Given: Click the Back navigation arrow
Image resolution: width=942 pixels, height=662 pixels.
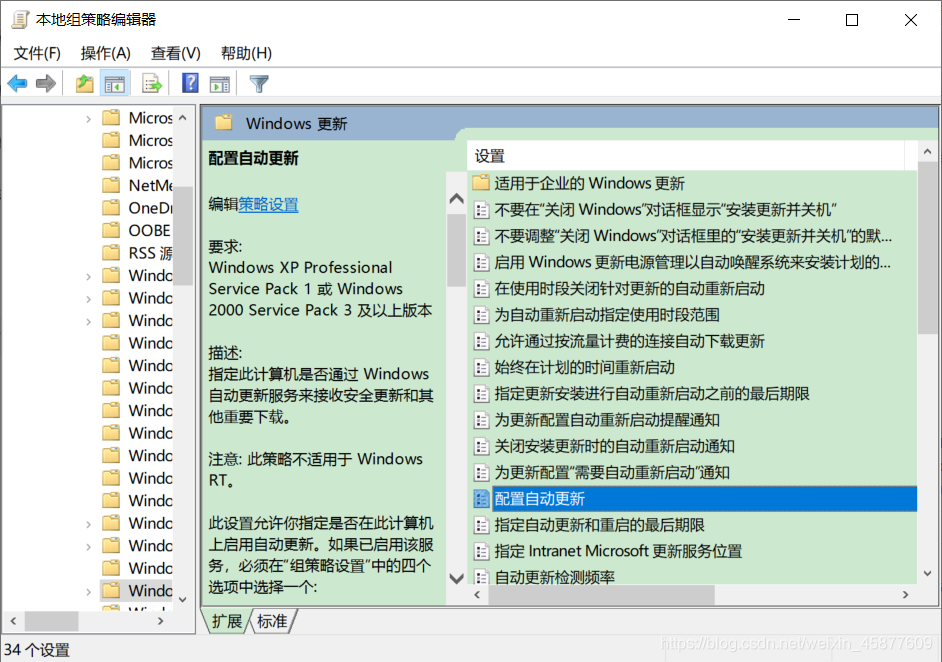Looking at the screenshot, I should pyautogui.click(x=17, y=83).
